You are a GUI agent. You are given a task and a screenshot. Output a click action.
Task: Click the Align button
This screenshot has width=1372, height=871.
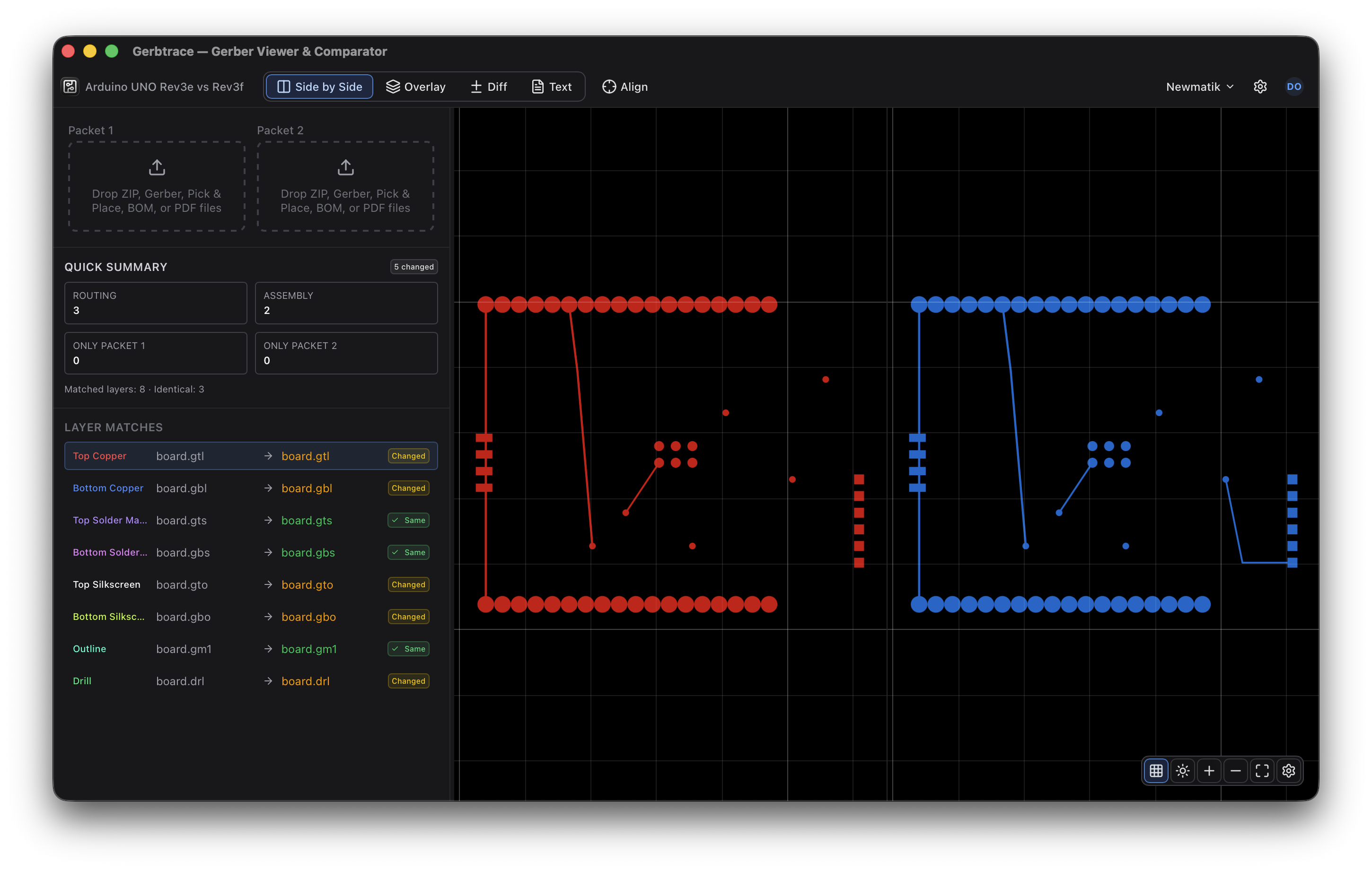(625, 87)
